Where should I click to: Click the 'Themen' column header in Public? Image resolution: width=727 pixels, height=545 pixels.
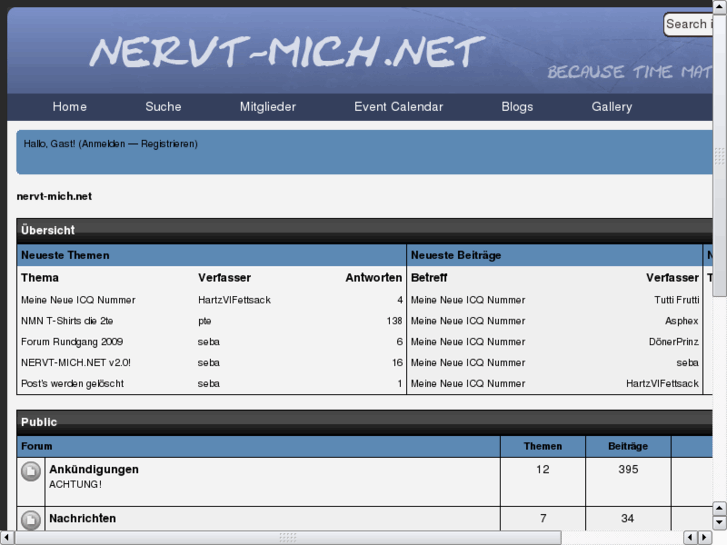[543, 446]
